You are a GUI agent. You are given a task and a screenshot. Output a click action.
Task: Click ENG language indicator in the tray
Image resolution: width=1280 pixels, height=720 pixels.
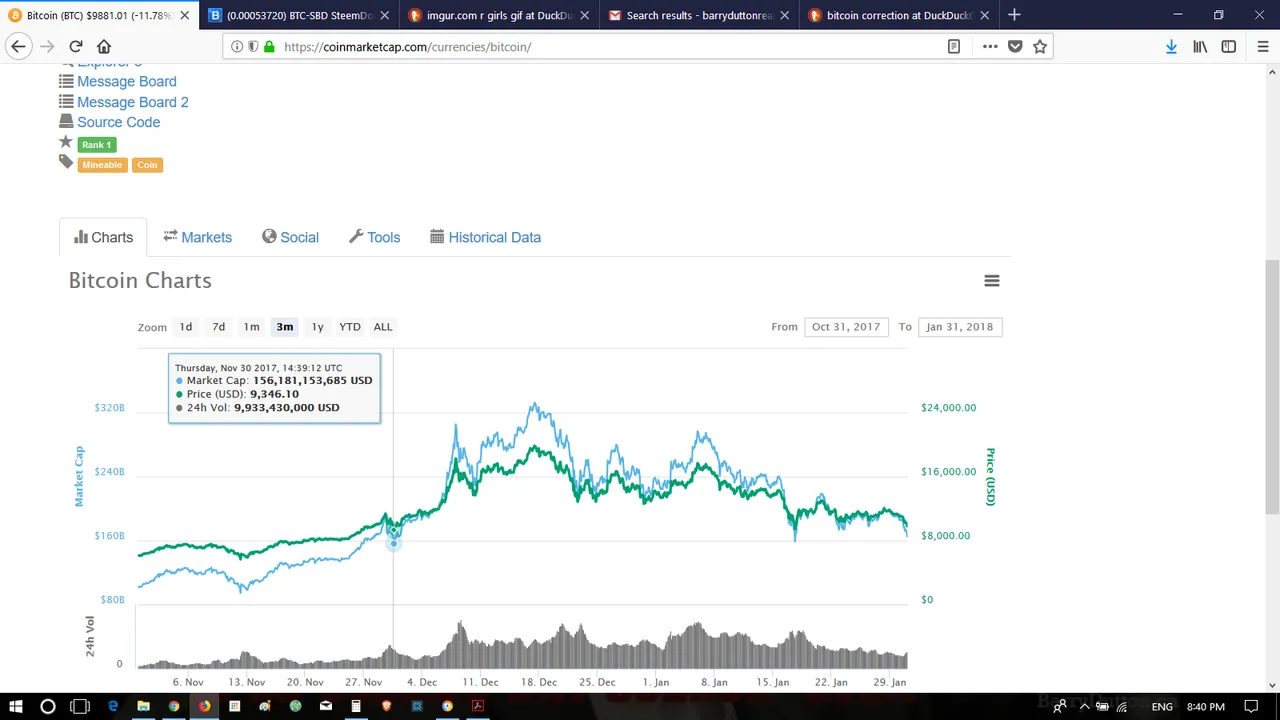pyautogui.click(x=1162, y=706)
